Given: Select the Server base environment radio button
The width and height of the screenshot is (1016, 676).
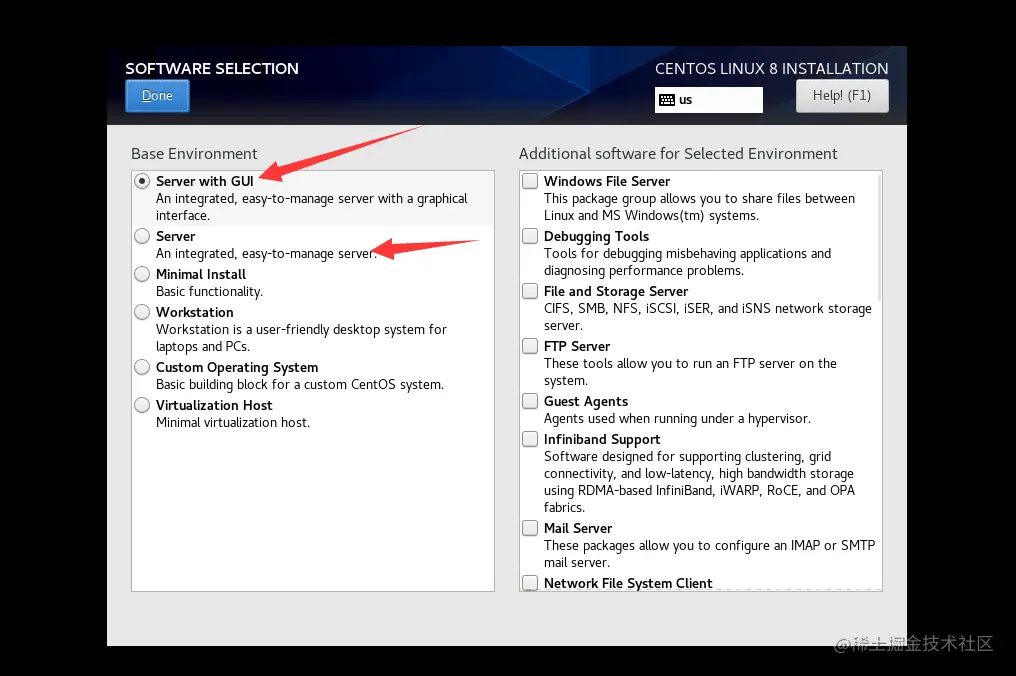Looking at the screenshot, I should click(x=142, y=236).
